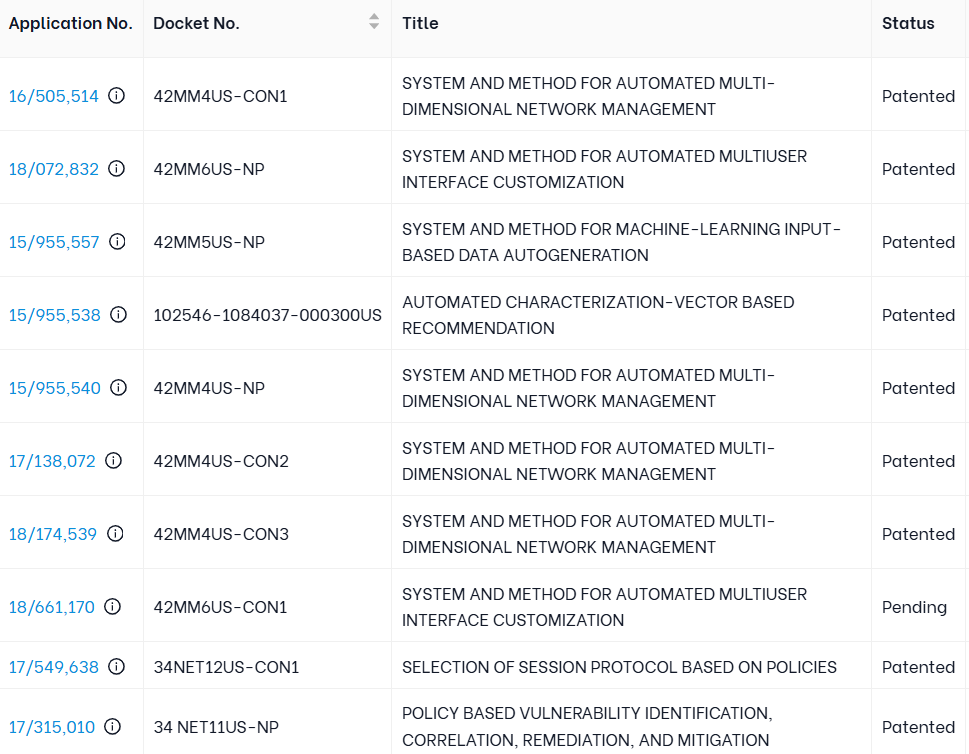
Task: Click info icon next to 18/072,832
Action: click(x=117, y=169)
